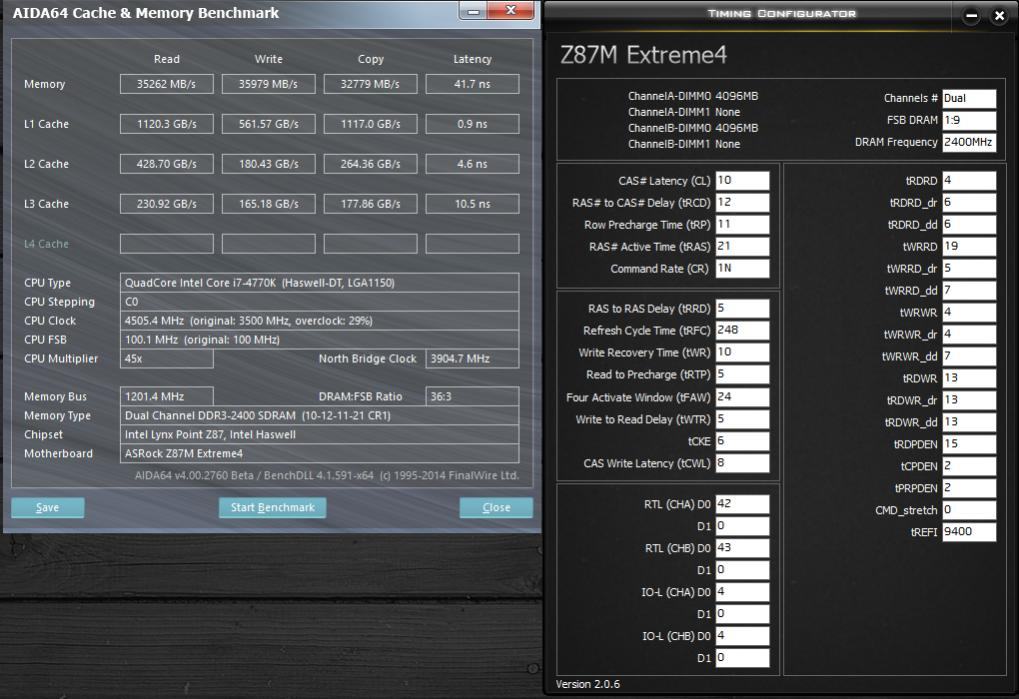This screenshot has height=699, width=1019.
Task: Click the Command Rate (CR) field 1N
Action: (x=742, y=268)
